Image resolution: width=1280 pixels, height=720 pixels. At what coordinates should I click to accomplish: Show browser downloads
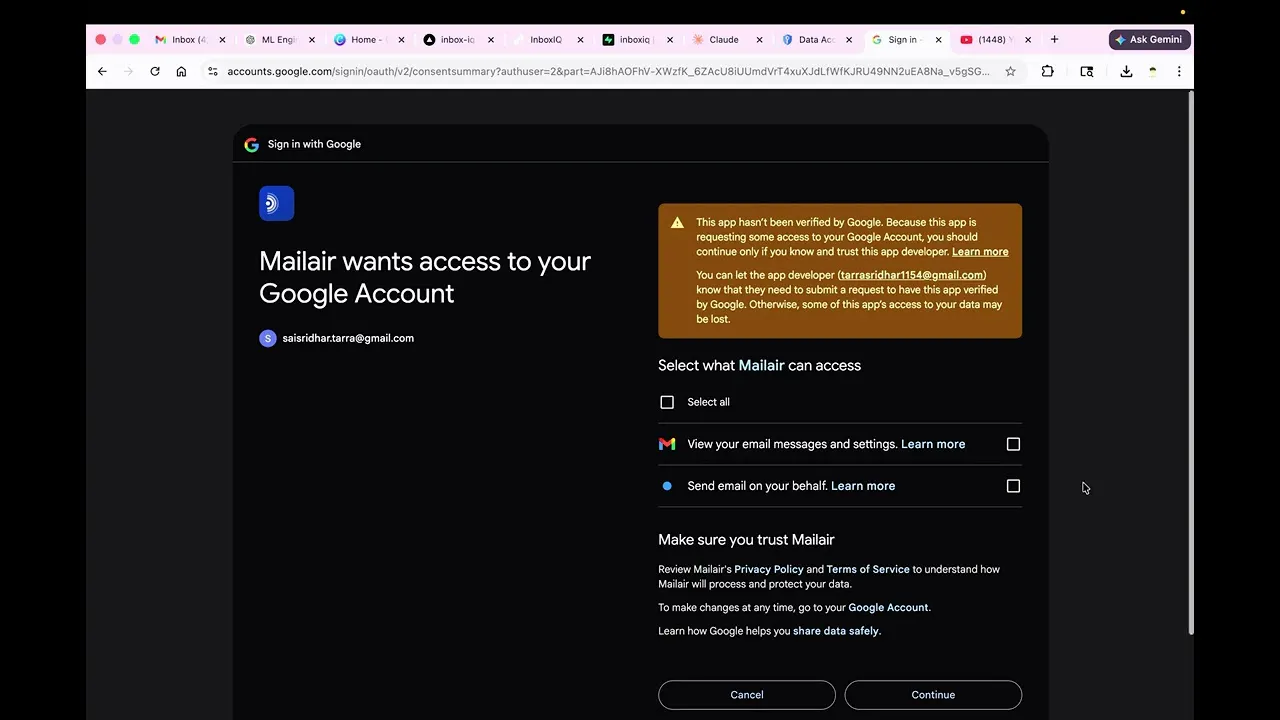pyautogui.click(x=1126, y=71)
